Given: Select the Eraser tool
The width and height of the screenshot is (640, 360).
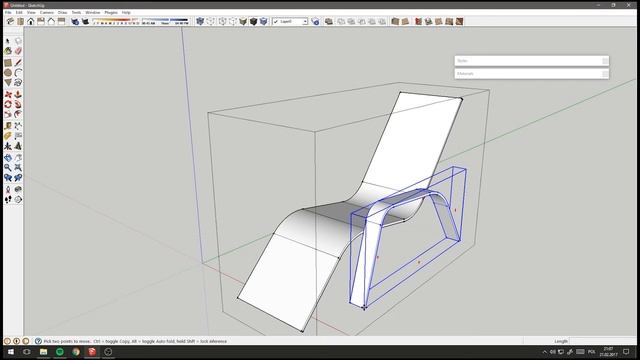Looking at the screenshot, I should point(18,51).
